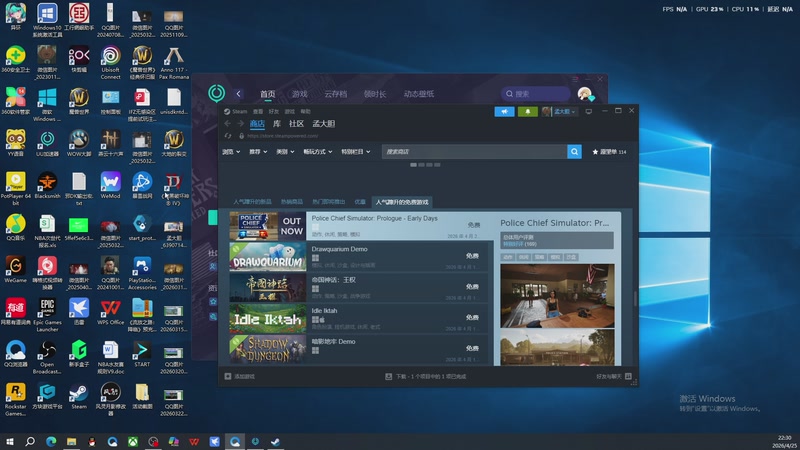
Task: Select Anno 117 Pax Romana shortcut
Action: [x=173, y=63]
